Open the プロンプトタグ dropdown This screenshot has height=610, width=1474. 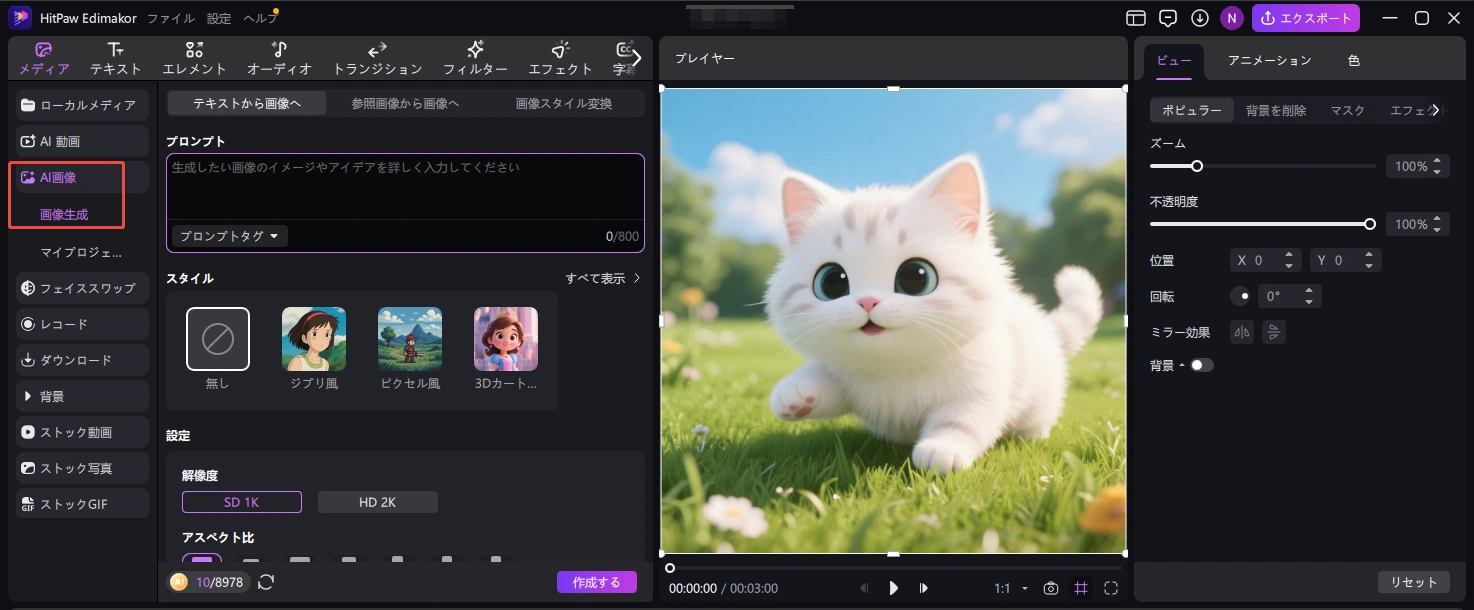[x=230, y=236]
